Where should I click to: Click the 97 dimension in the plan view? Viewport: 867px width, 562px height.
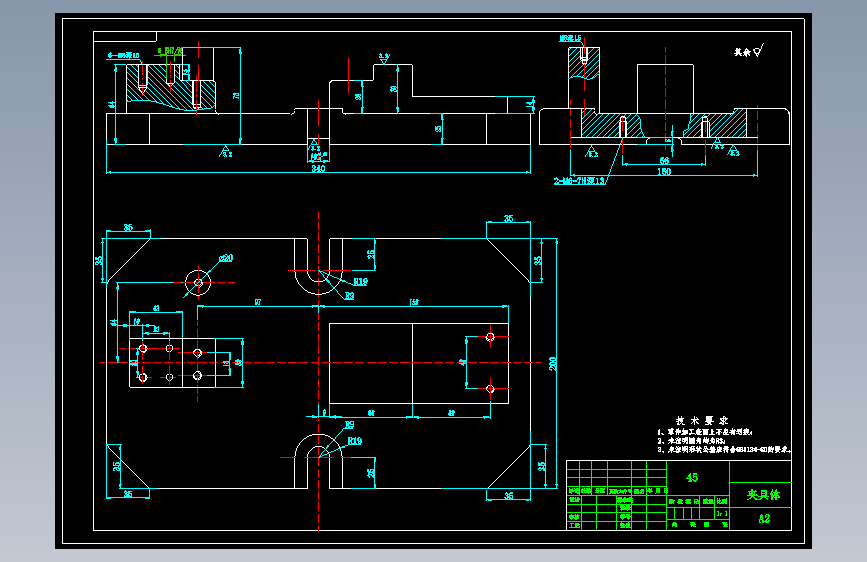(258, 302)
